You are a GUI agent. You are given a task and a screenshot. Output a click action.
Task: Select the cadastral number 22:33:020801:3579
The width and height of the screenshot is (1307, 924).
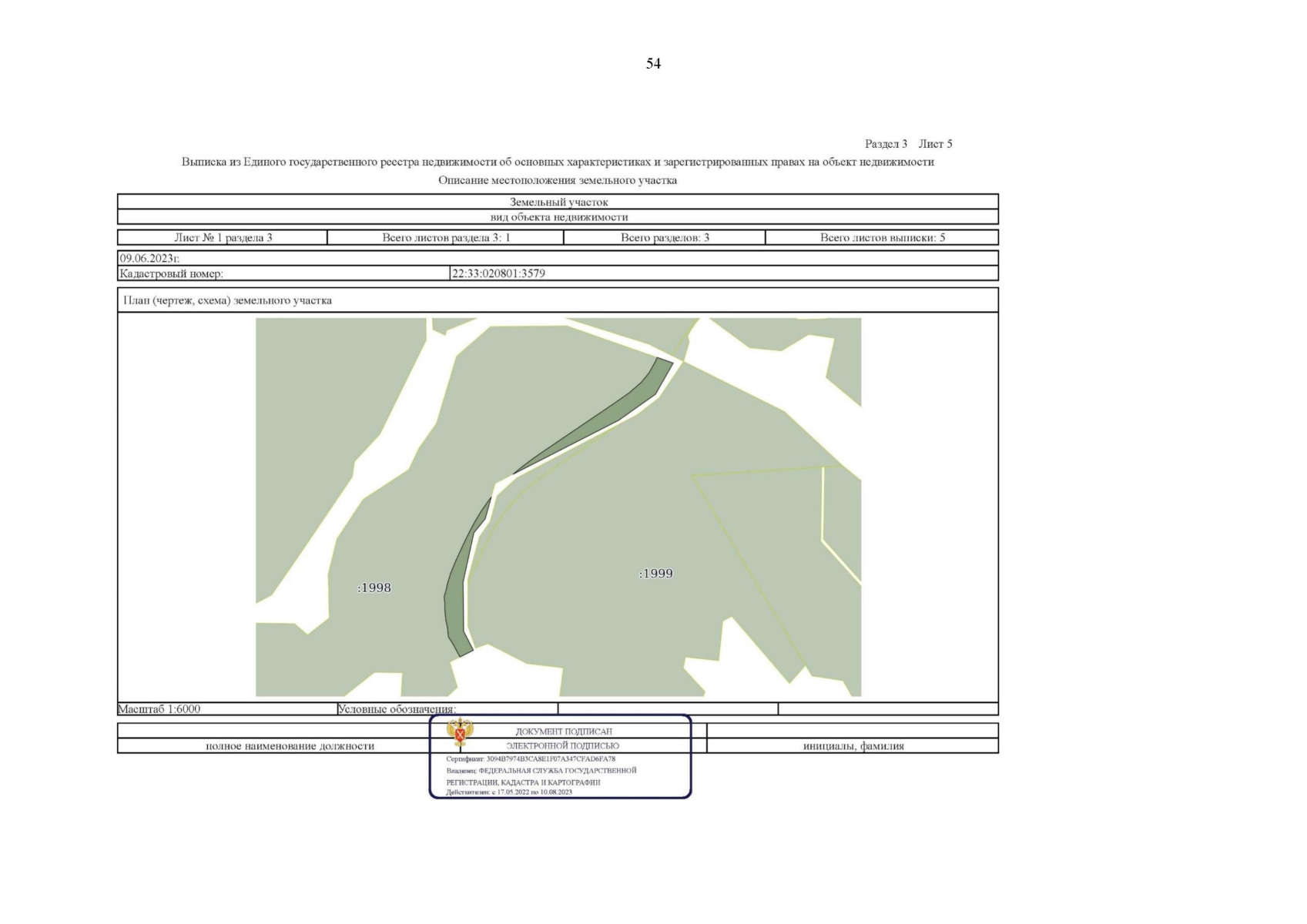498,273
